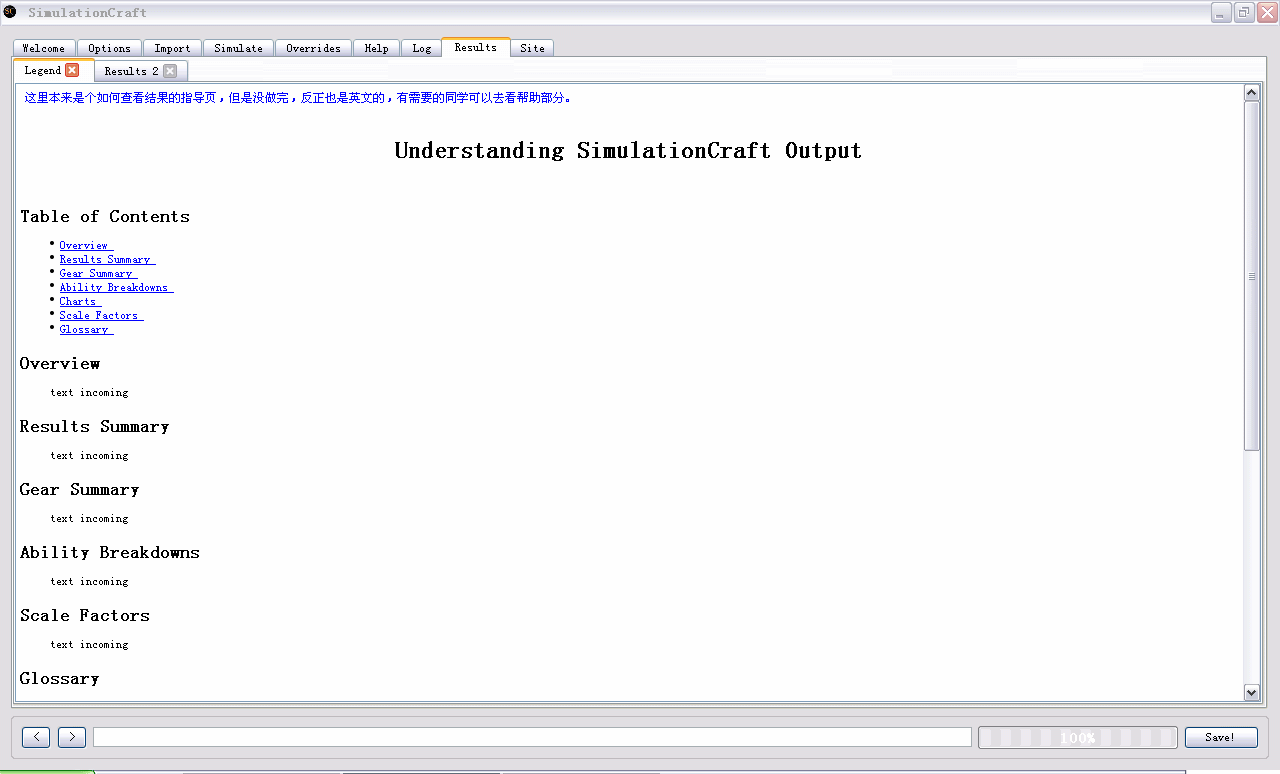Viewport: 1280px width, 774px height.
Task: Select the Results tab
Action: tap(475, 47)
